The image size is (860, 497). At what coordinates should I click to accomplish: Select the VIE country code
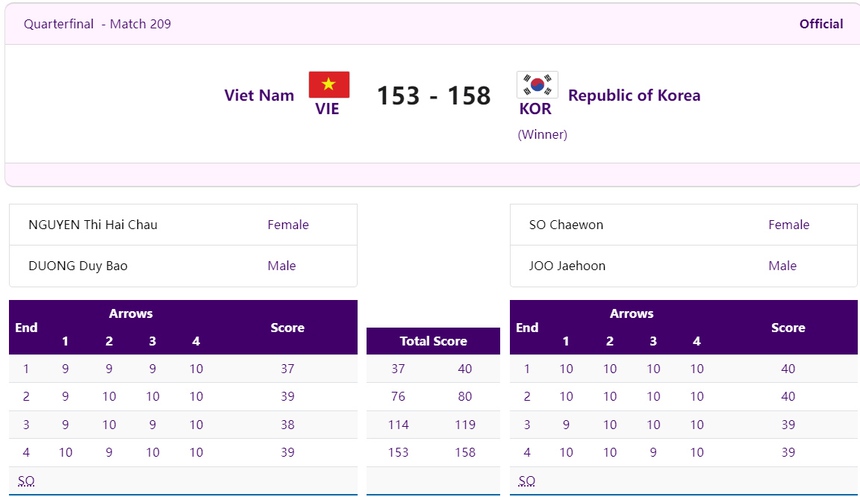327,109
